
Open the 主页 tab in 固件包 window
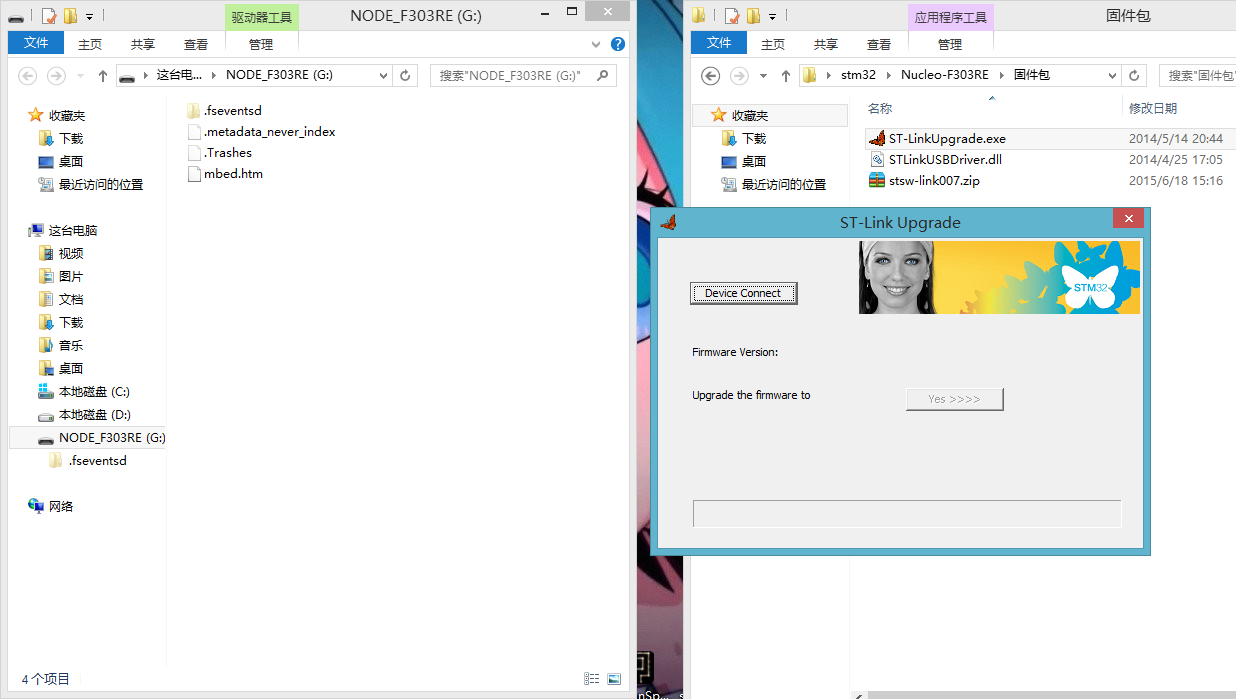tap(773, 44)
